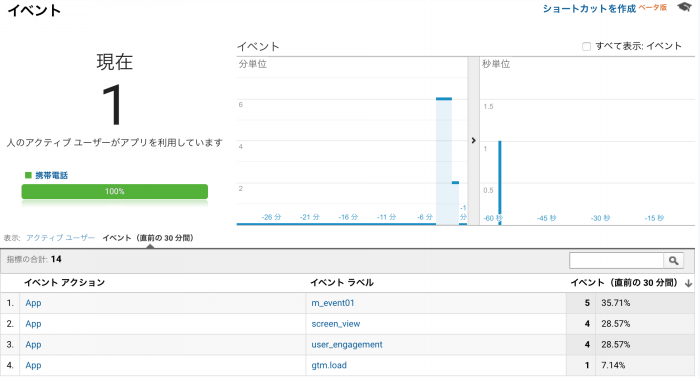700x379 pixels.
Task: Check the すべて表示: イベント checkbox
Action: (x=586, y=46)
